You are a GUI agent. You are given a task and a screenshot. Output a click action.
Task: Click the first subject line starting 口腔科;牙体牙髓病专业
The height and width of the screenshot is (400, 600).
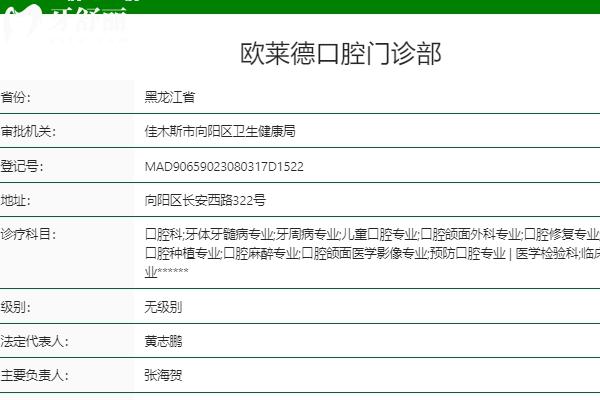point(372,234)
